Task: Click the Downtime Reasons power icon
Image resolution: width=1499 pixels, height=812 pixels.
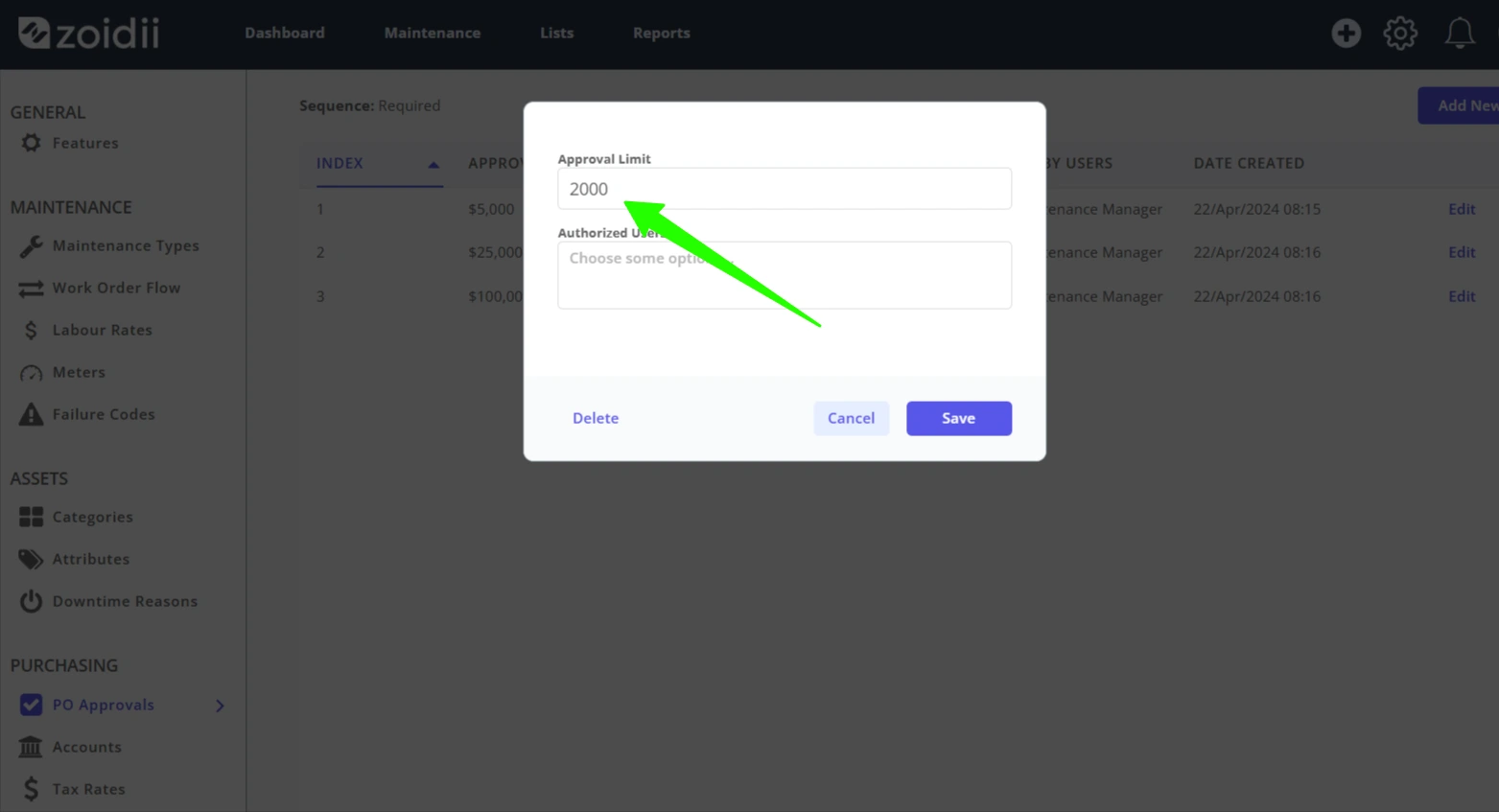Action: 31,601
